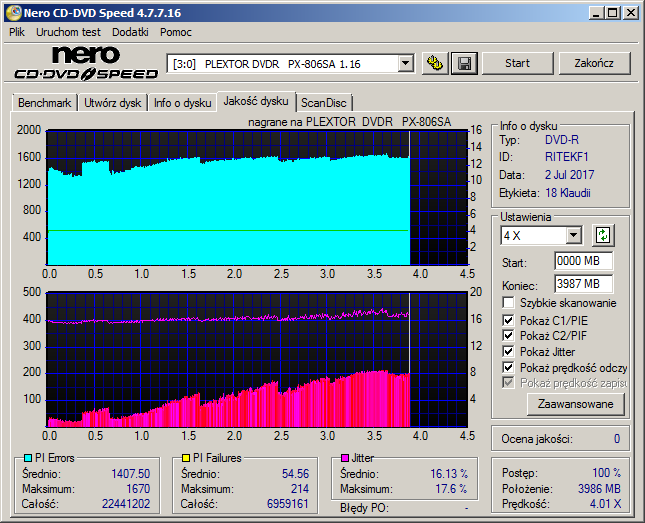Click the nagrane na PLEXTOR graph caption
645x523 pixels.
(x=350, y=122)
